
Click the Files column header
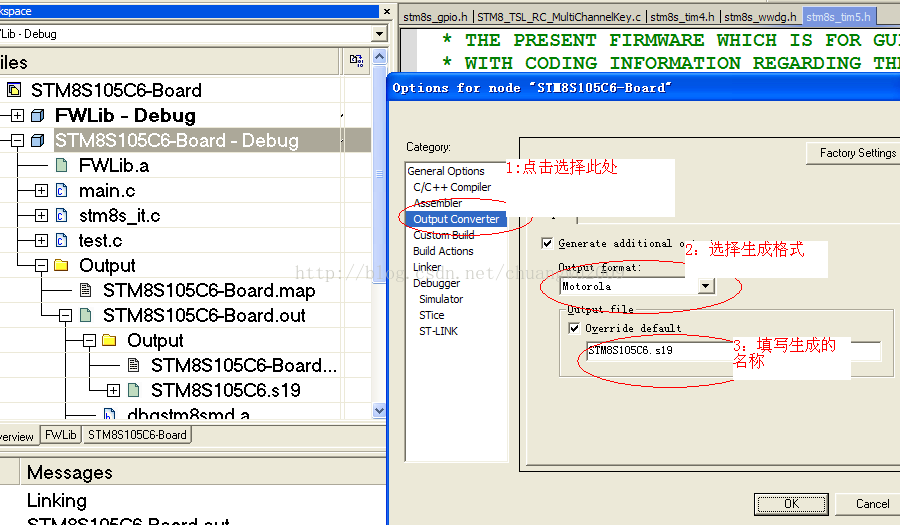pos(169,61)
